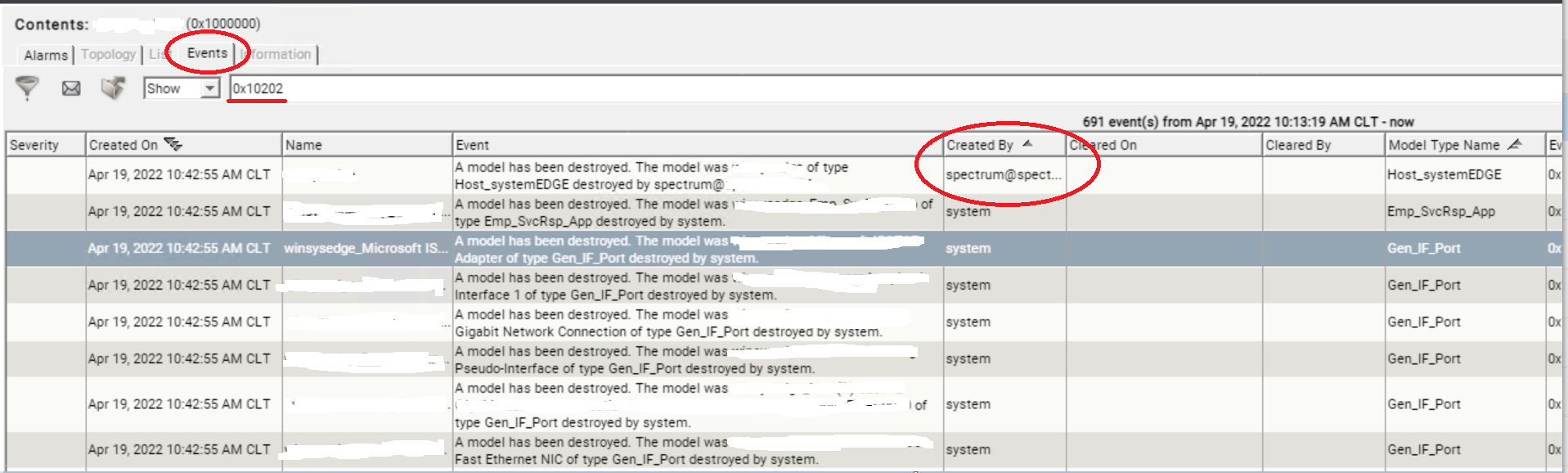
Task: Click the Created On sort indicator arrows
Action: (173, 144)
